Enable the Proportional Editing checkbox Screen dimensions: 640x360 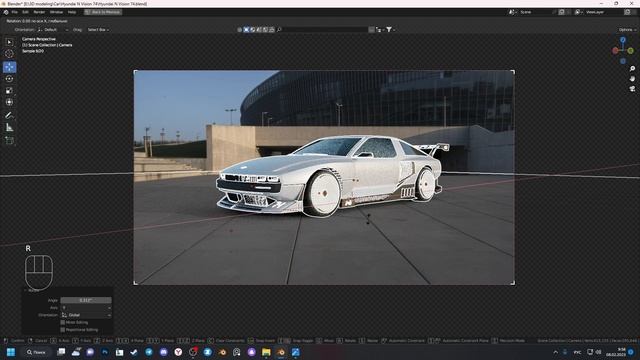(63, 330)
